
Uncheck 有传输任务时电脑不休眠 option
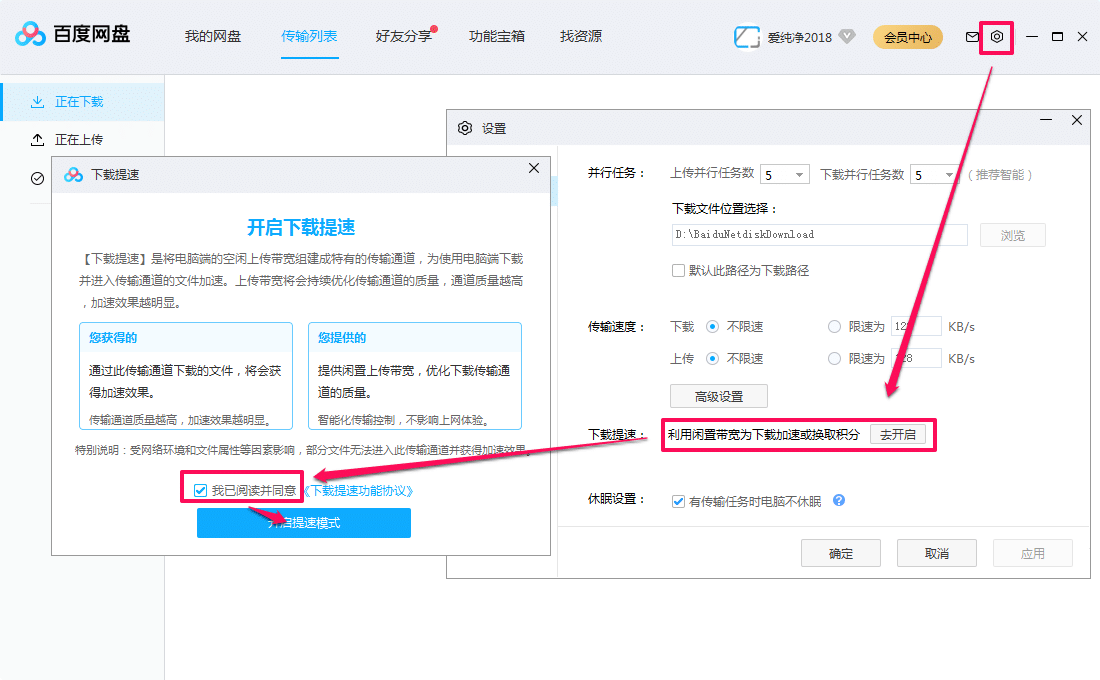(679, 501)
